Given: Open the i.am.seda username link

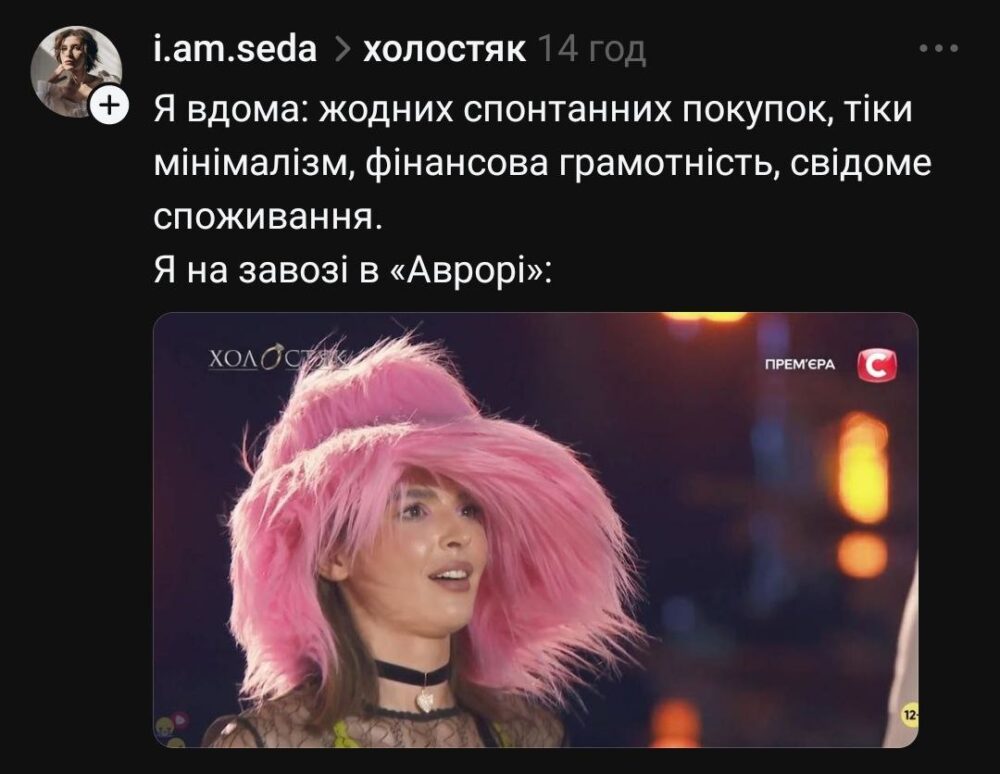Looking at the screenshot, I should 235,50.
